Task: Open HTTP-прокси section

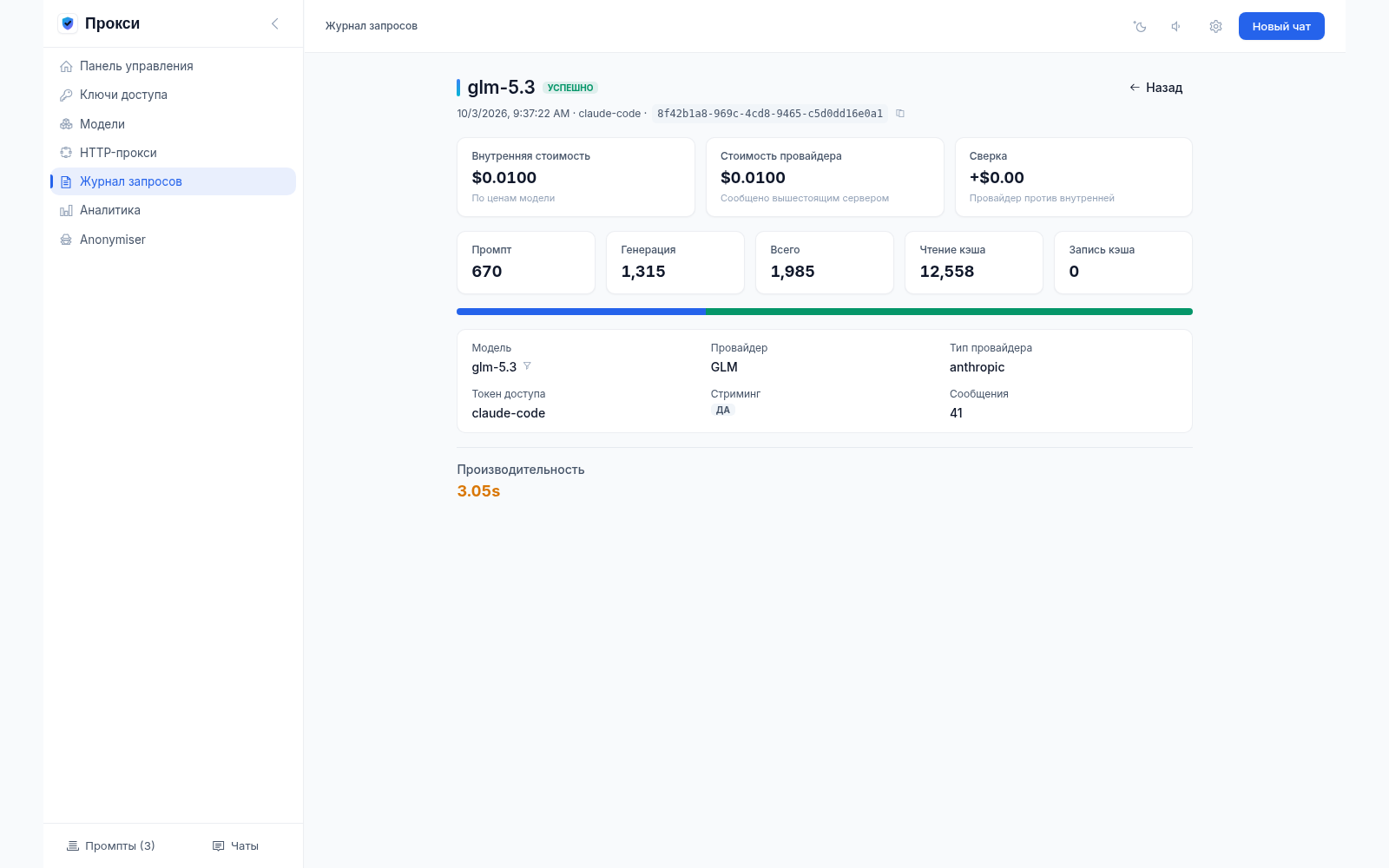Action: (174, 153)
